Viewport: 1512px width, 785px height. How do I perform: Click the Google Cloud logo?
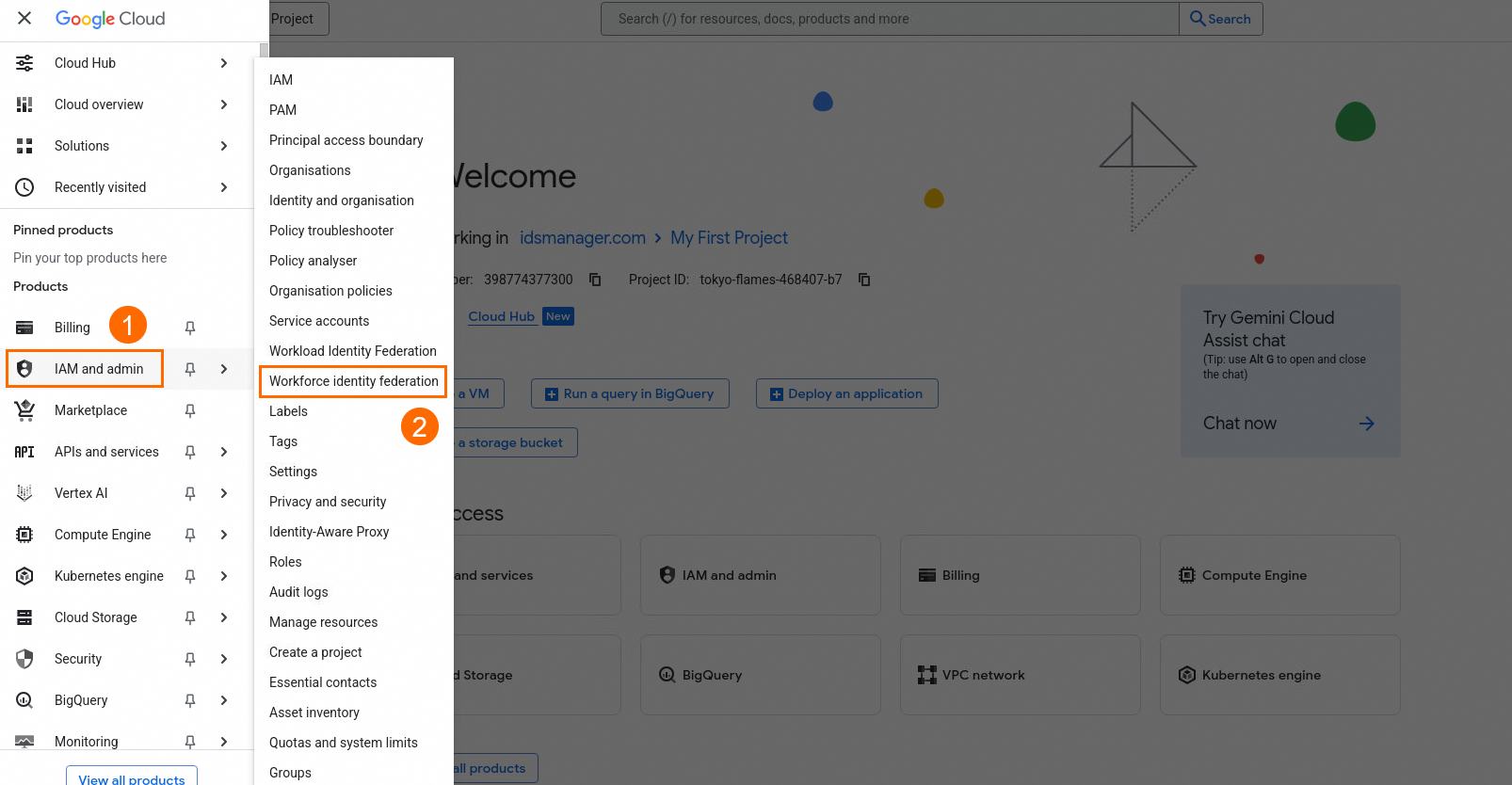tap(110, 19)
